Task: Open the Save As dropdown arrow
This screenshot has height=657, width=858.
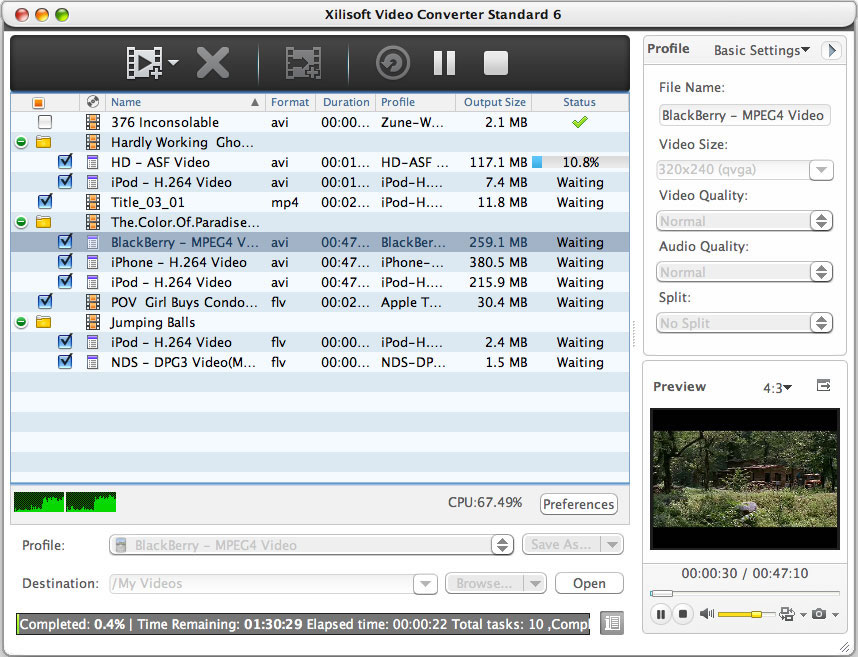Action: tap(612, 545)
